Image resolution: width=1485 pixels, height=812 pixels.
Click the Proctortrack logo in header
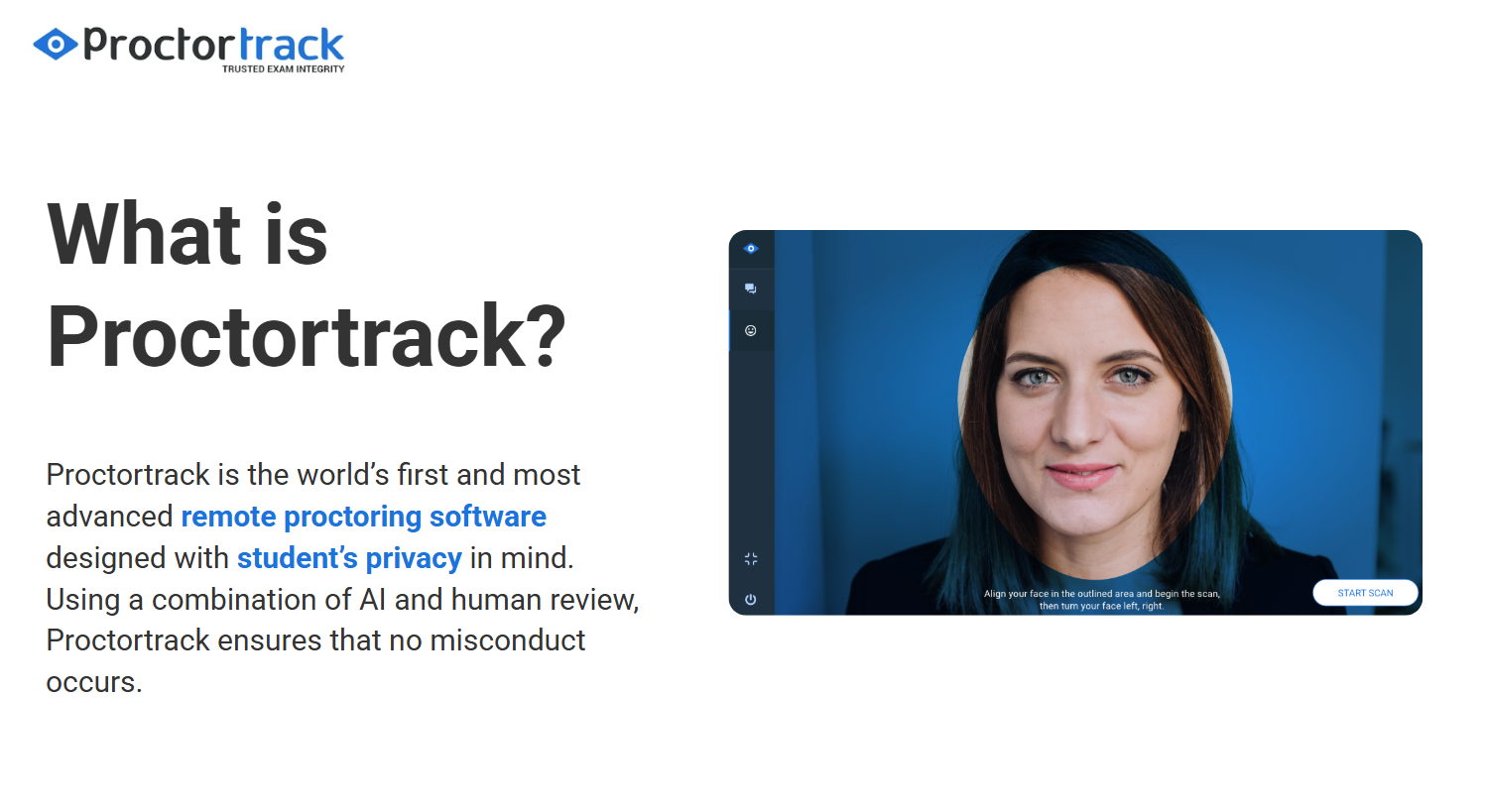188,49
